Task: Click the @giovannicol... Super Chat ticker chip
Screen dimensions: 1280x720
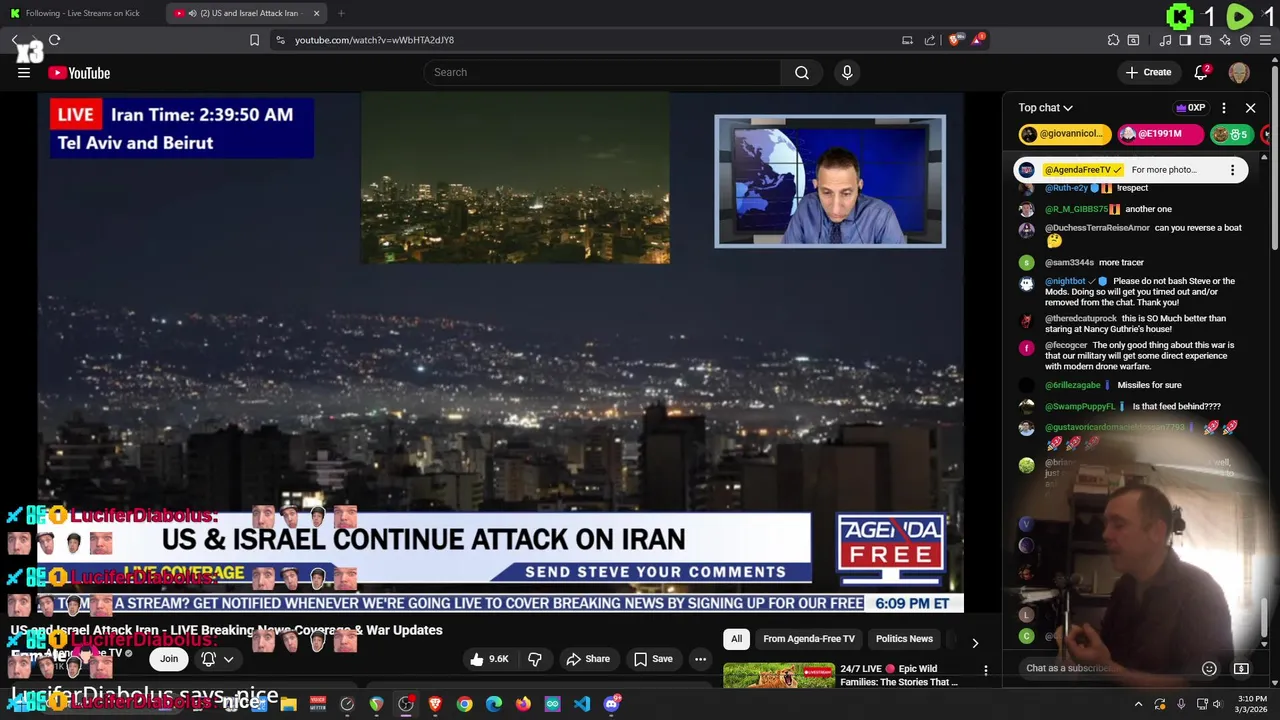Action: [x=1065, y=134]
